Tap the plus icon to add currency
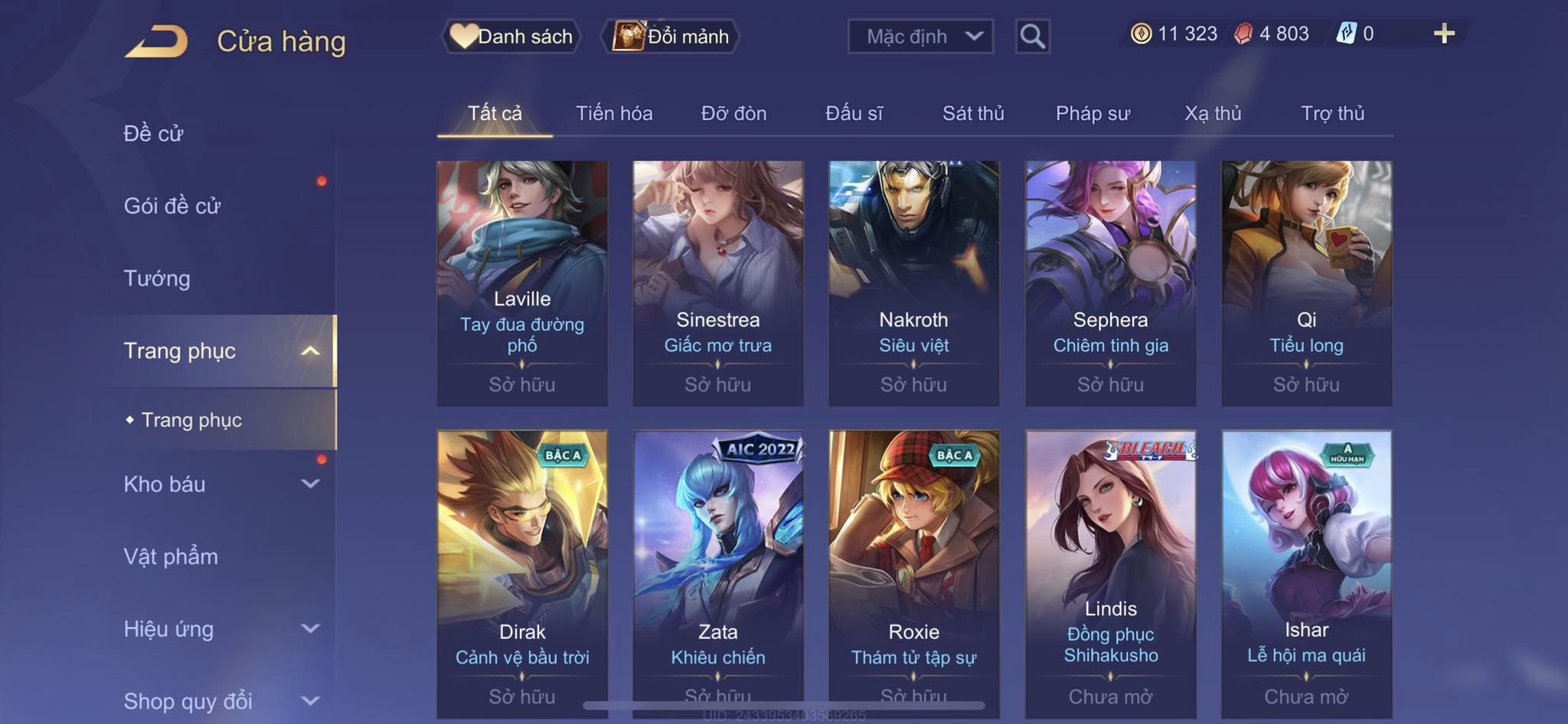Image resolution: width=1568 pixels, height=724 pixels. (x=1444, y=33)
